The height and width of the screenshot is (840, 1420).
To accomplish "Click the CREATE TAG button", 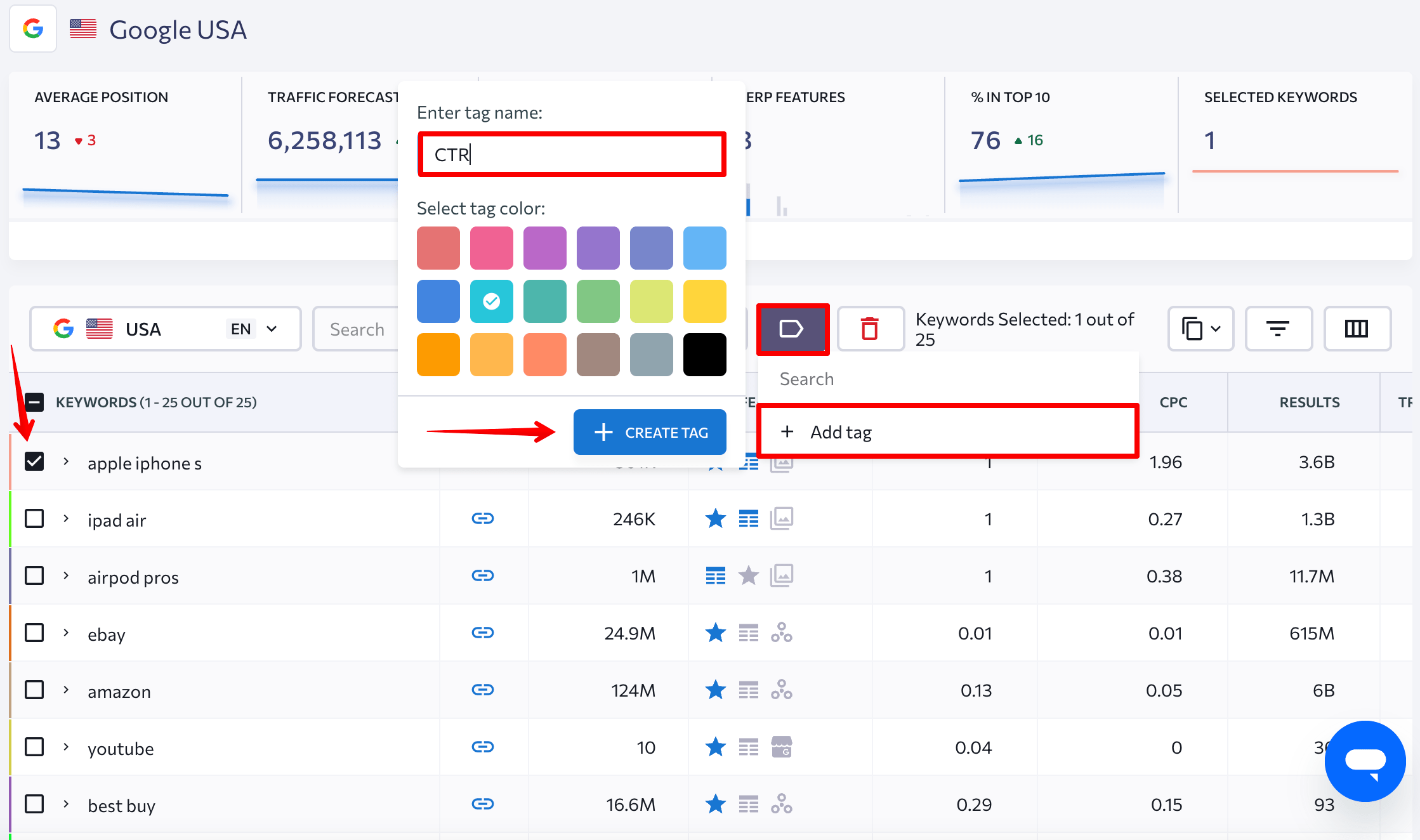I will coord(650,432).
